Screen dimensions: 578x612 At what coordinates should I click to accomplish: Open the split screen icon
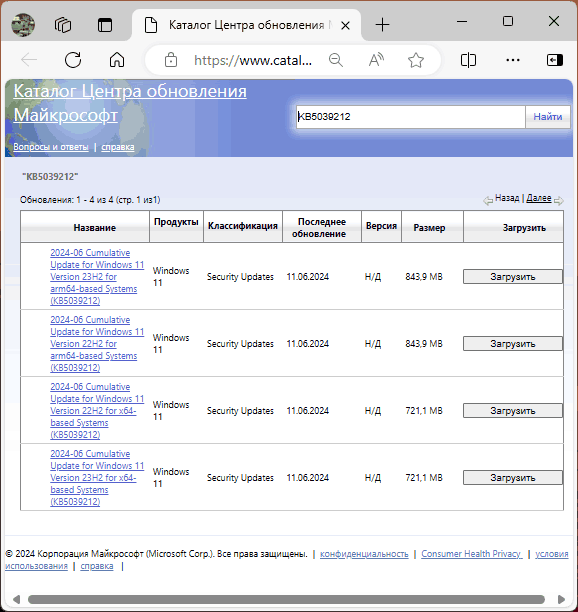click(x=468, y=60)
